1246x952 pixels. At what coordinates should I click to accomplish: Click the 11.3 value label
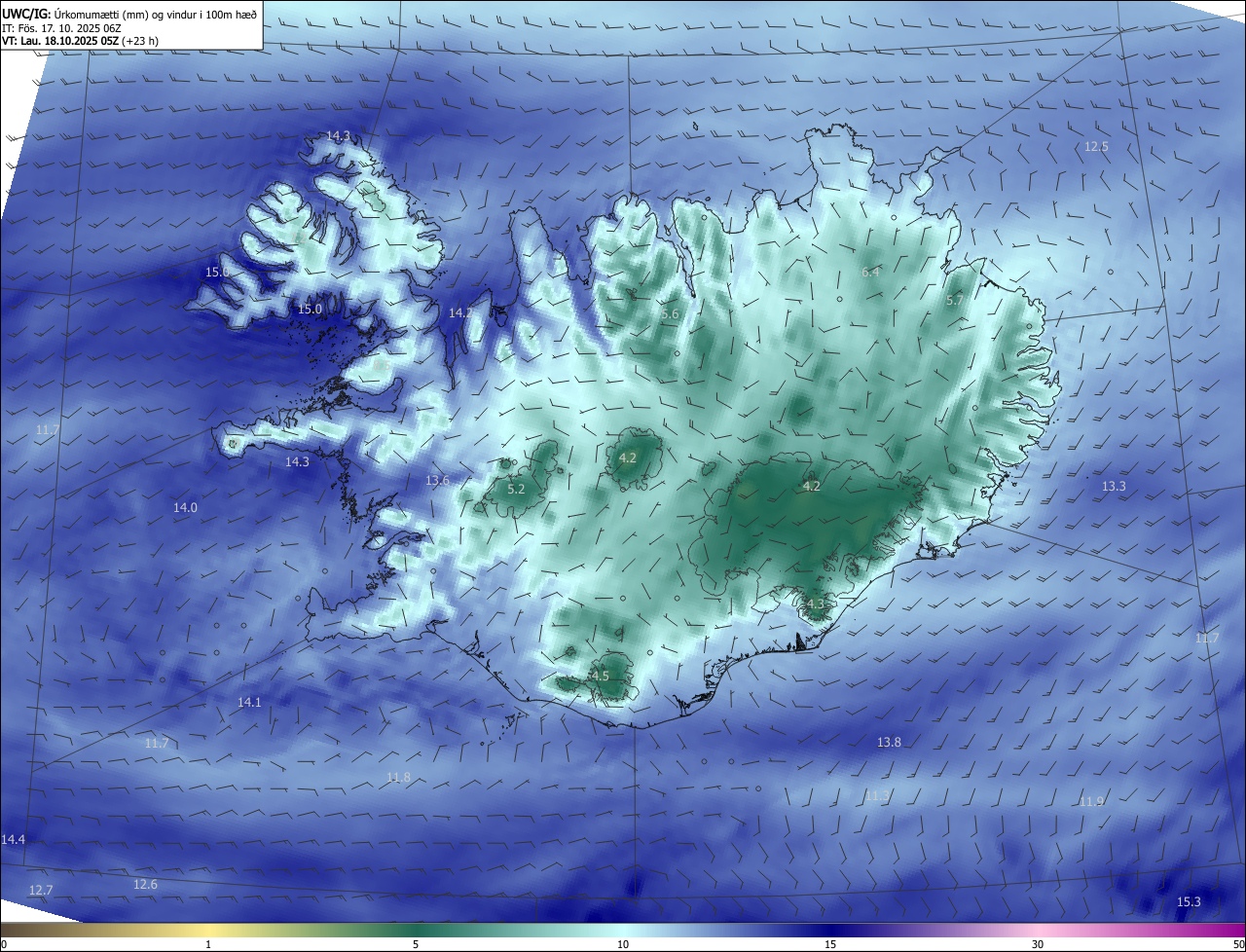(876, 795)
